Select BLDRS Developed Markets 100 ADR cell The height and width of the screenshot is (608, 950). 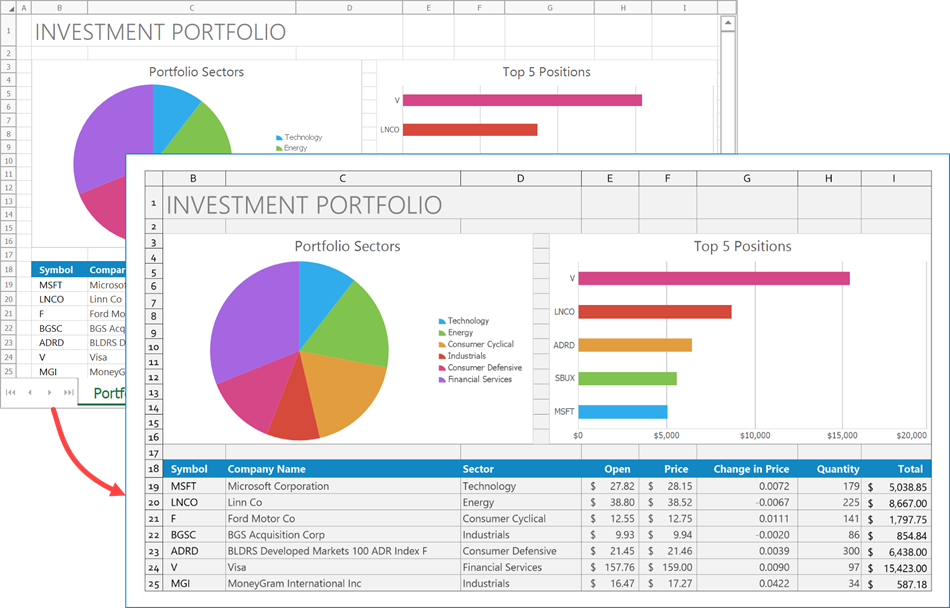tap(343, 551)
